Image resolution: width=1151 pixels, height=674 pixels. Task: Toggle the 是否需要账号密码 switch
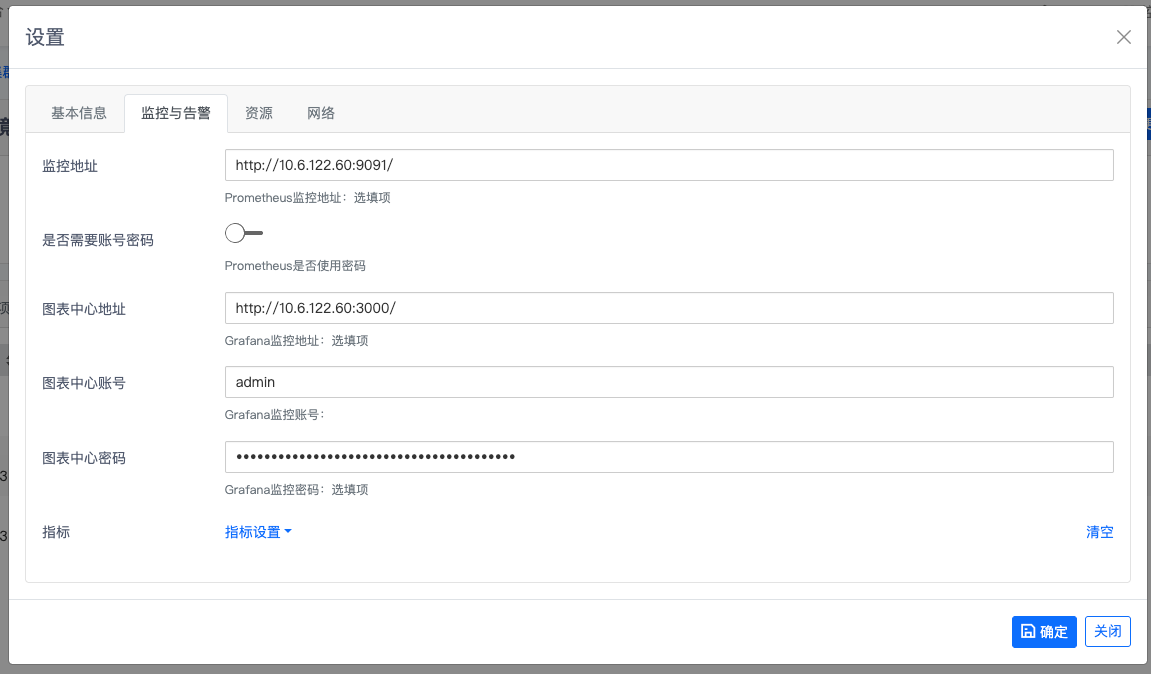244,233
